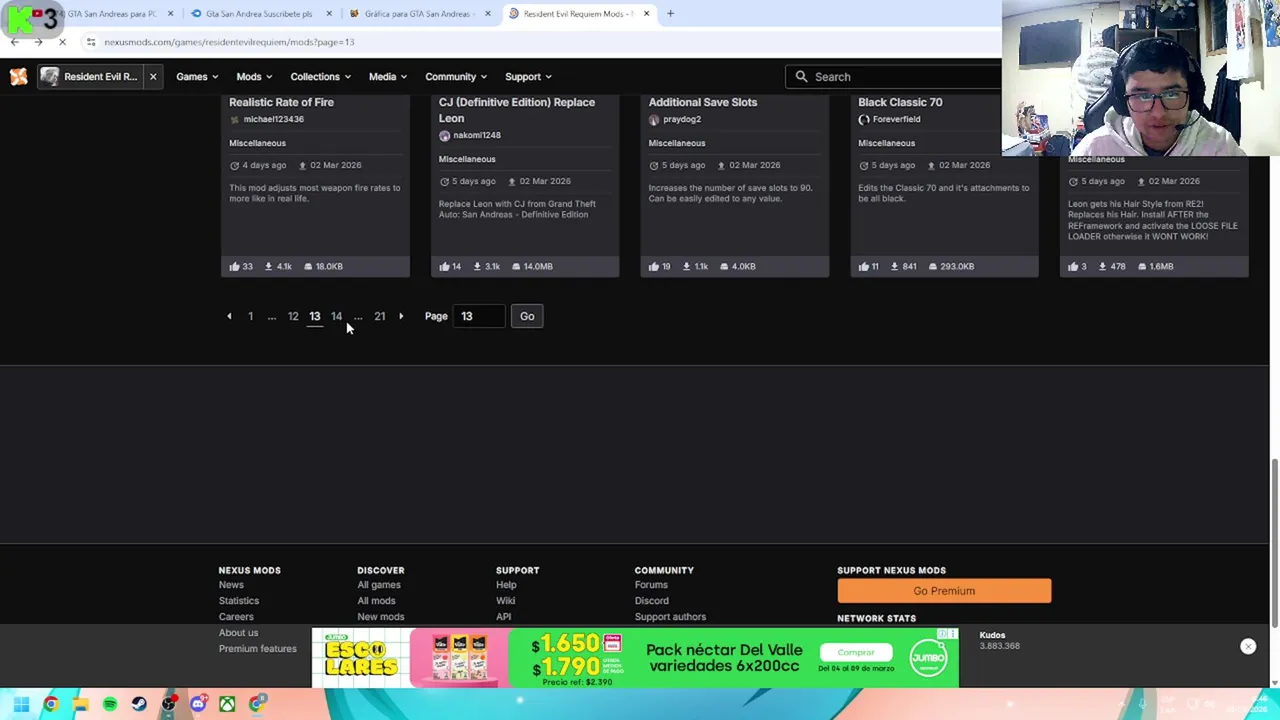Click thumbs-up icon on Leon hair mod card
The image size is (1280, 720).
click(x=1073, y=266)
